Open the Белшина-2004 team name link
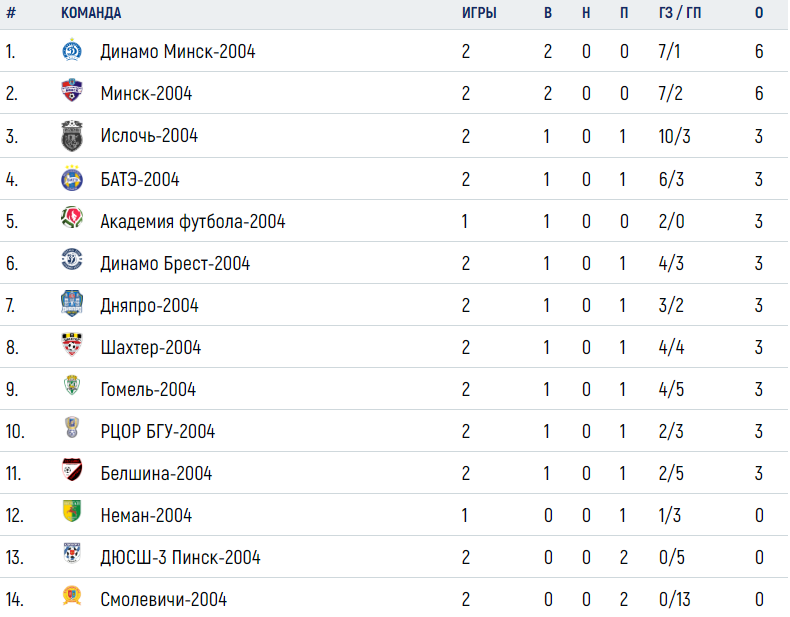The width and height of the screenshot is (790, 617). coord(156,473)
